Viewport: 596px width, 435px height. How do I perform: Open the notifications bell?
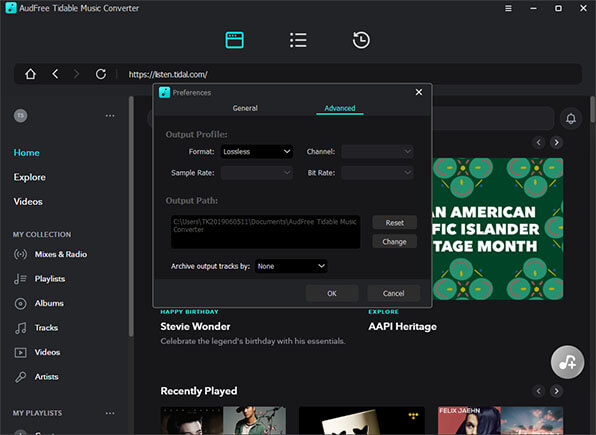(571, 119)
